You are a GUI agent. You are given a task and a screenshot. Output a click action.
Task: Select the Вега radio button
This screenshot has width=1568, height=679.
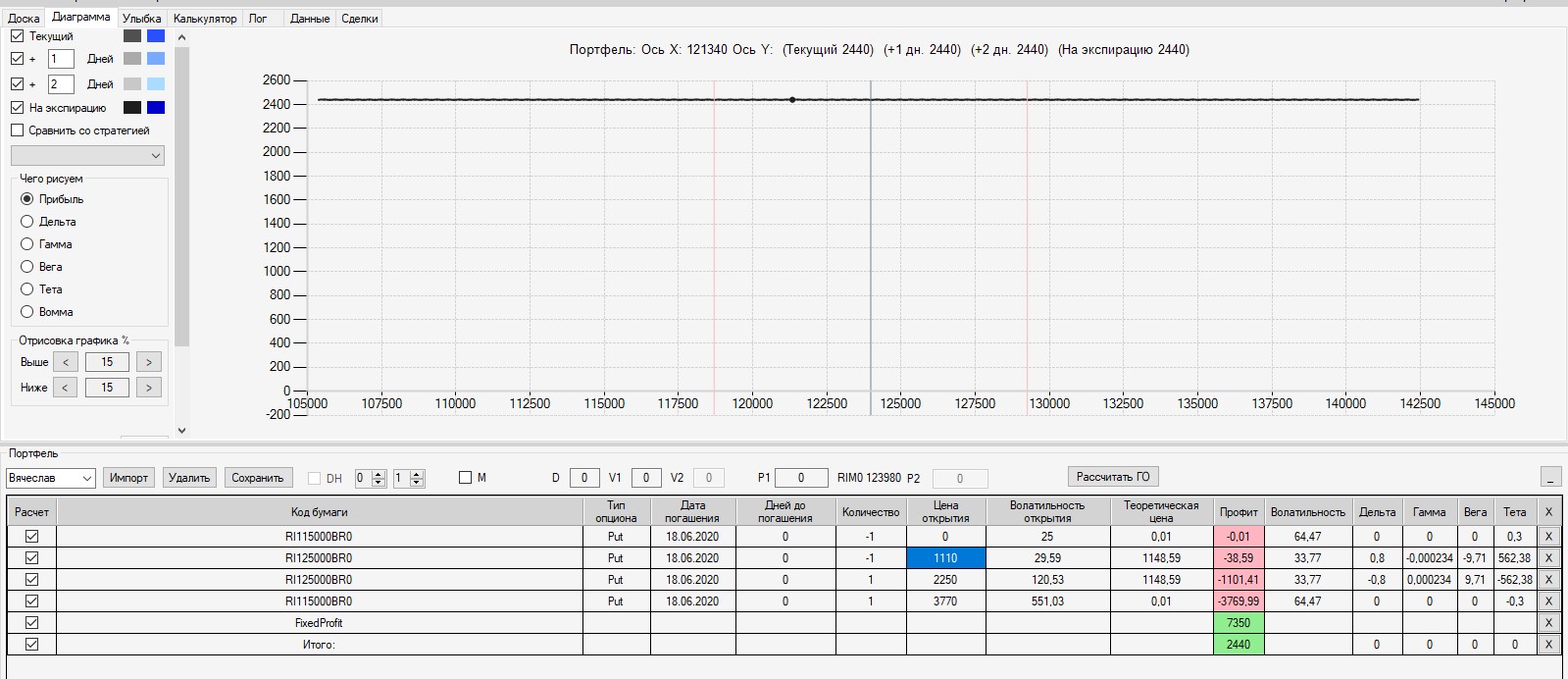(27, 267)
